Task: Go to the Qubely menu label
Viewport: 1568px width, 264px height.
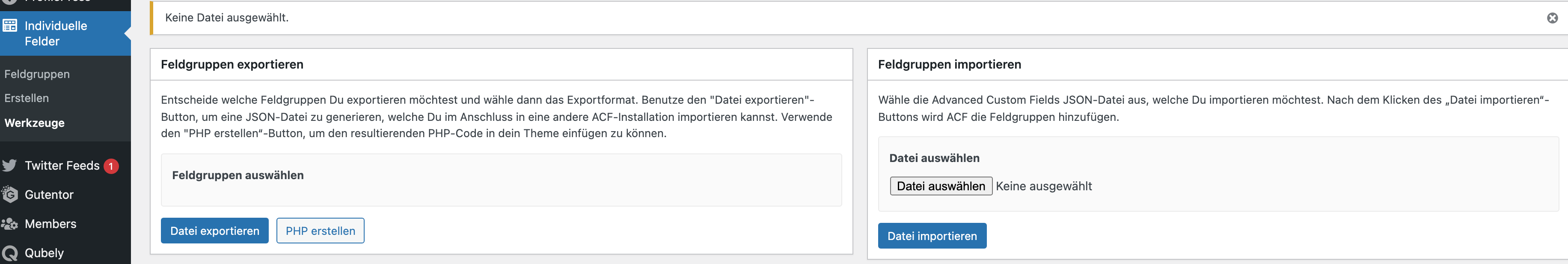Action: 45,253
